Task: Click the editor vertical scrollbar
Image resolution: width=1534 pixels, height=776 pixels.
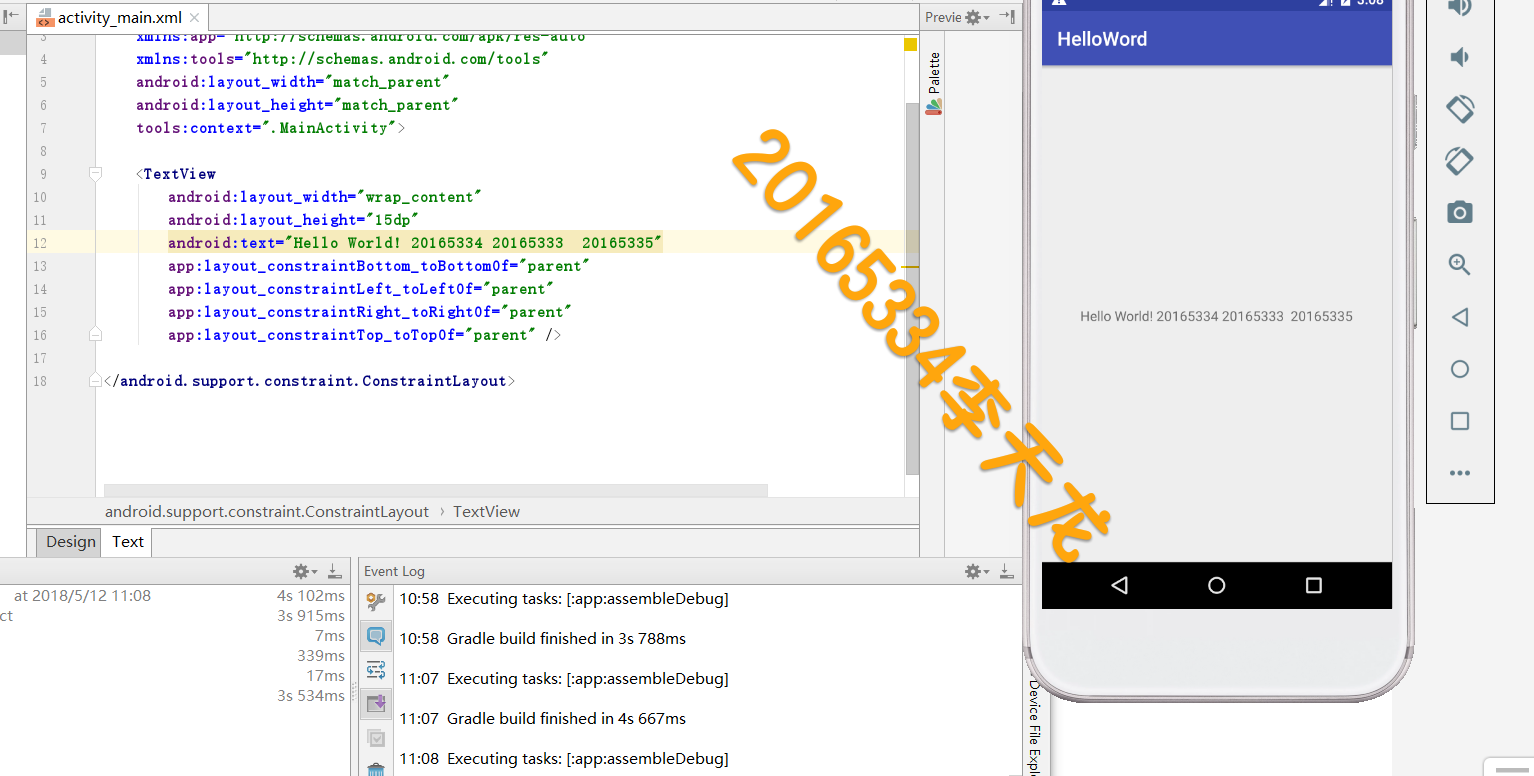Action: (x=911, y=287)
